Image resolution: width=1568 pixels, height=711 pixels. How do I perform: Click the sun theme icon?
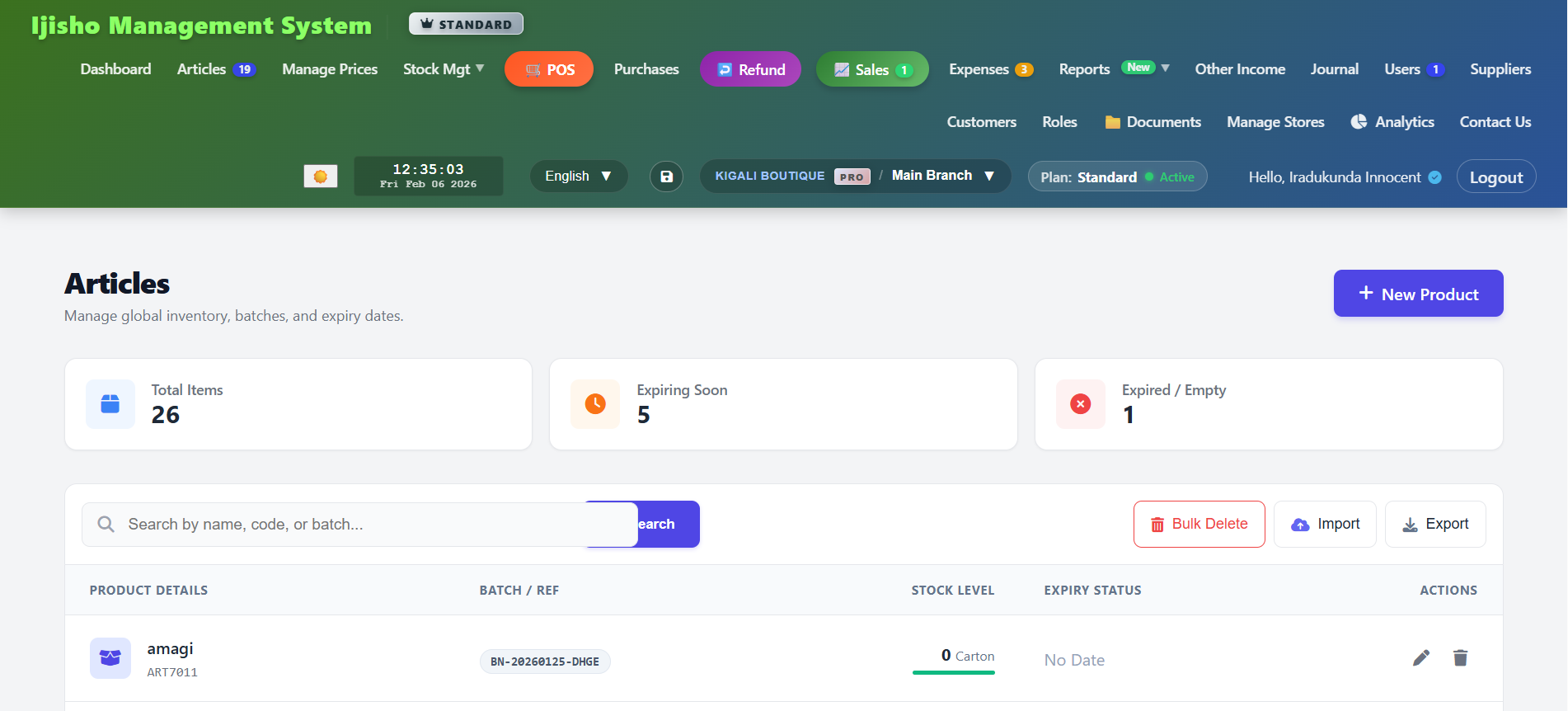321,177
